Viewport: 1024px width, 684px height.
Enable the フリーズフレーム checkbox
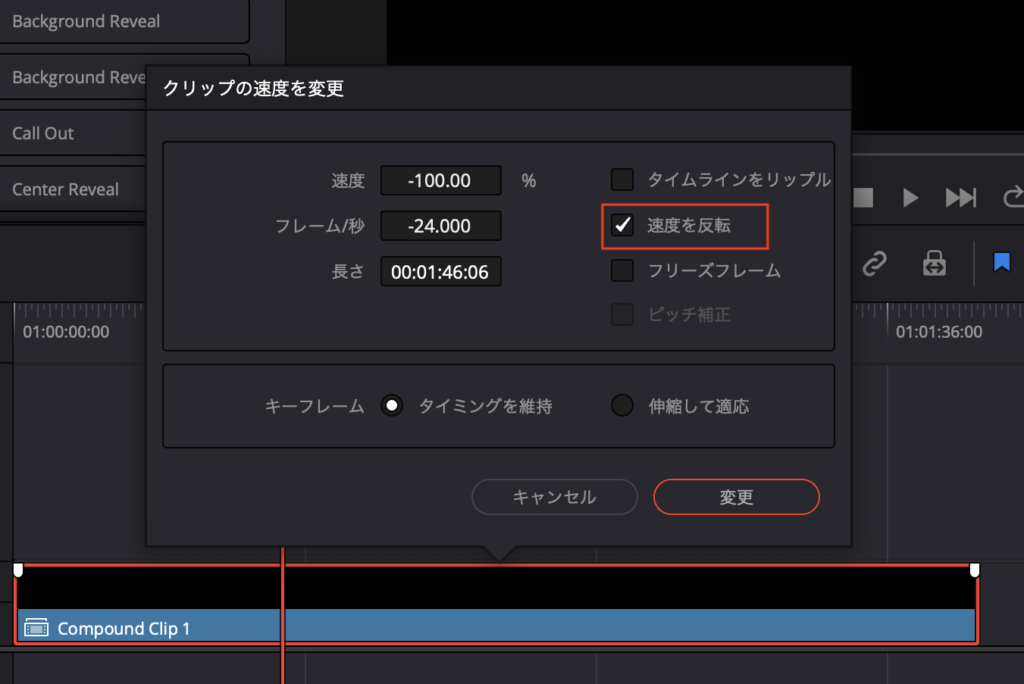(623, 271)
